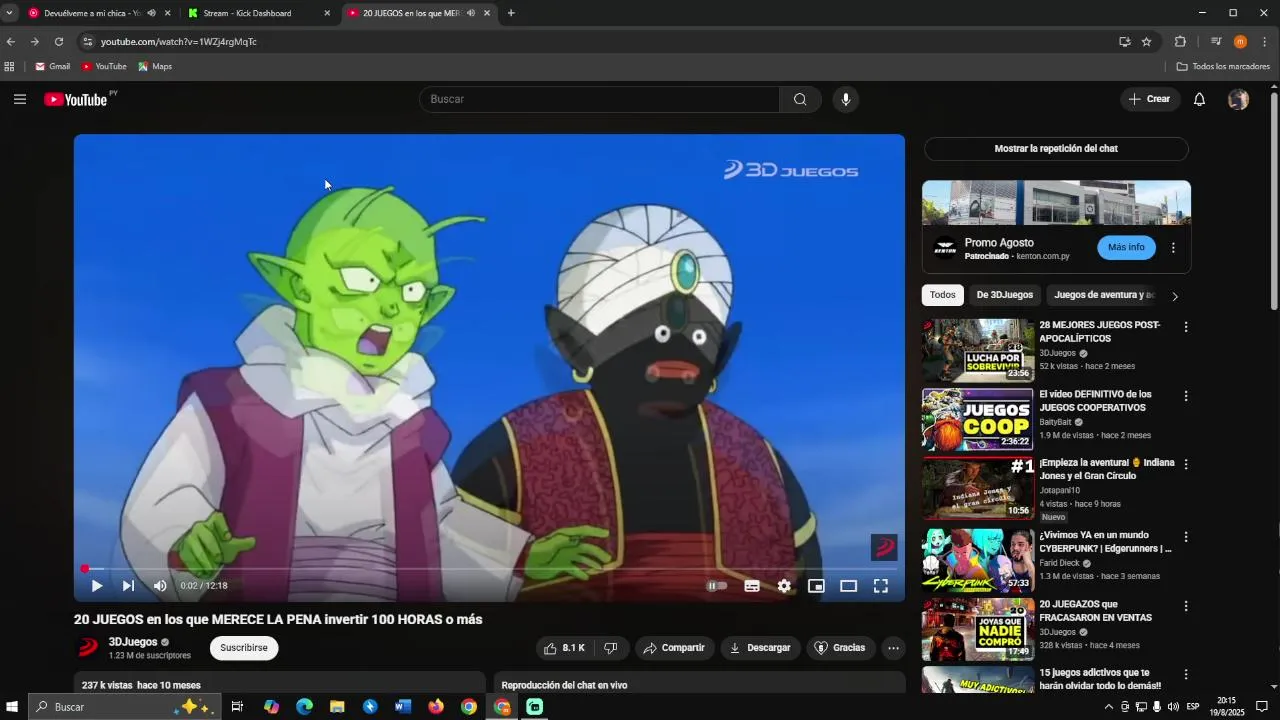This screenshot has height=720, width=1280.
Task: Click the Crear button
Action: (x=1149, y=99)
